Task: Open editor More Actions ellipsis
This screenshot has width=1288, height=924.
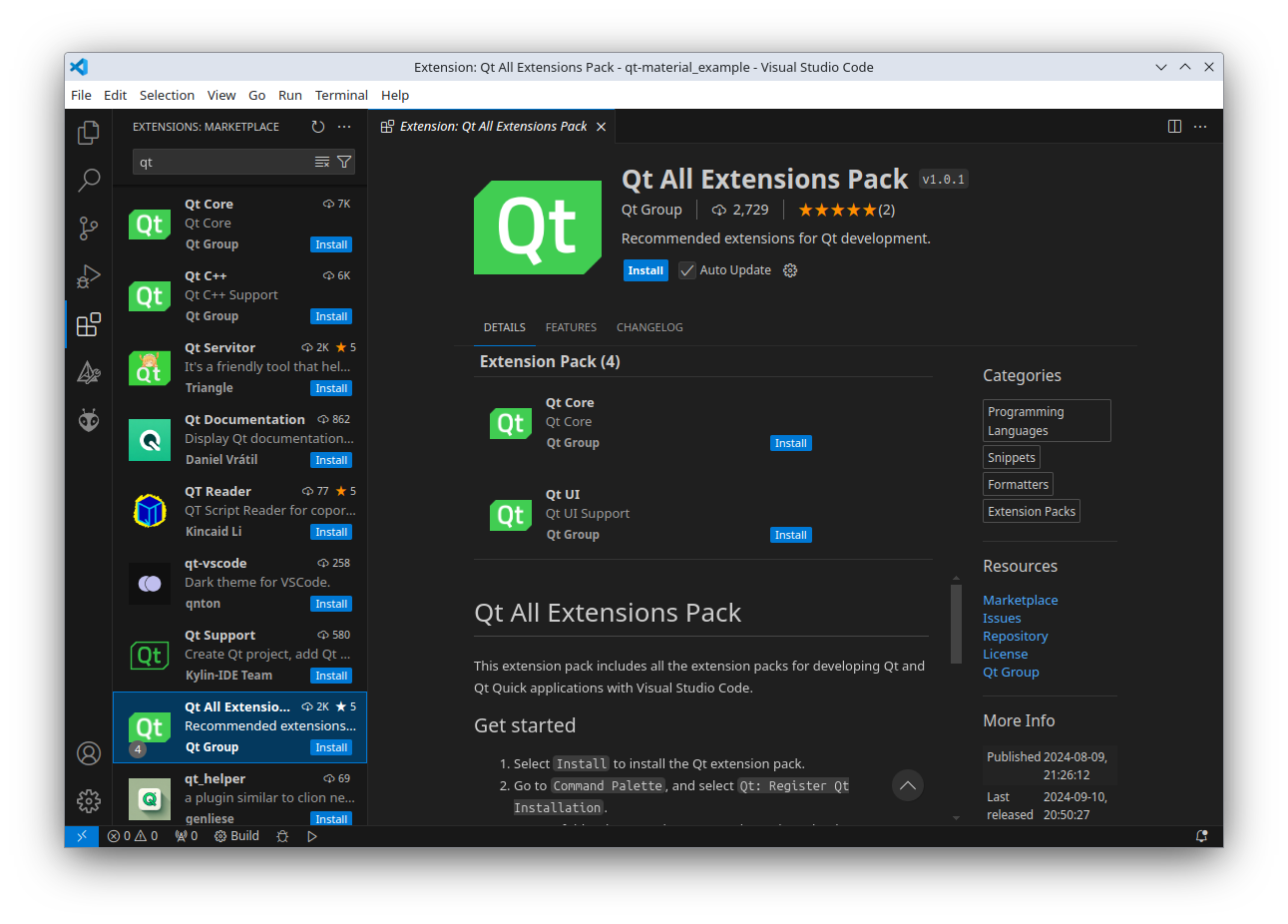Action: click(x=1200, y=127)
